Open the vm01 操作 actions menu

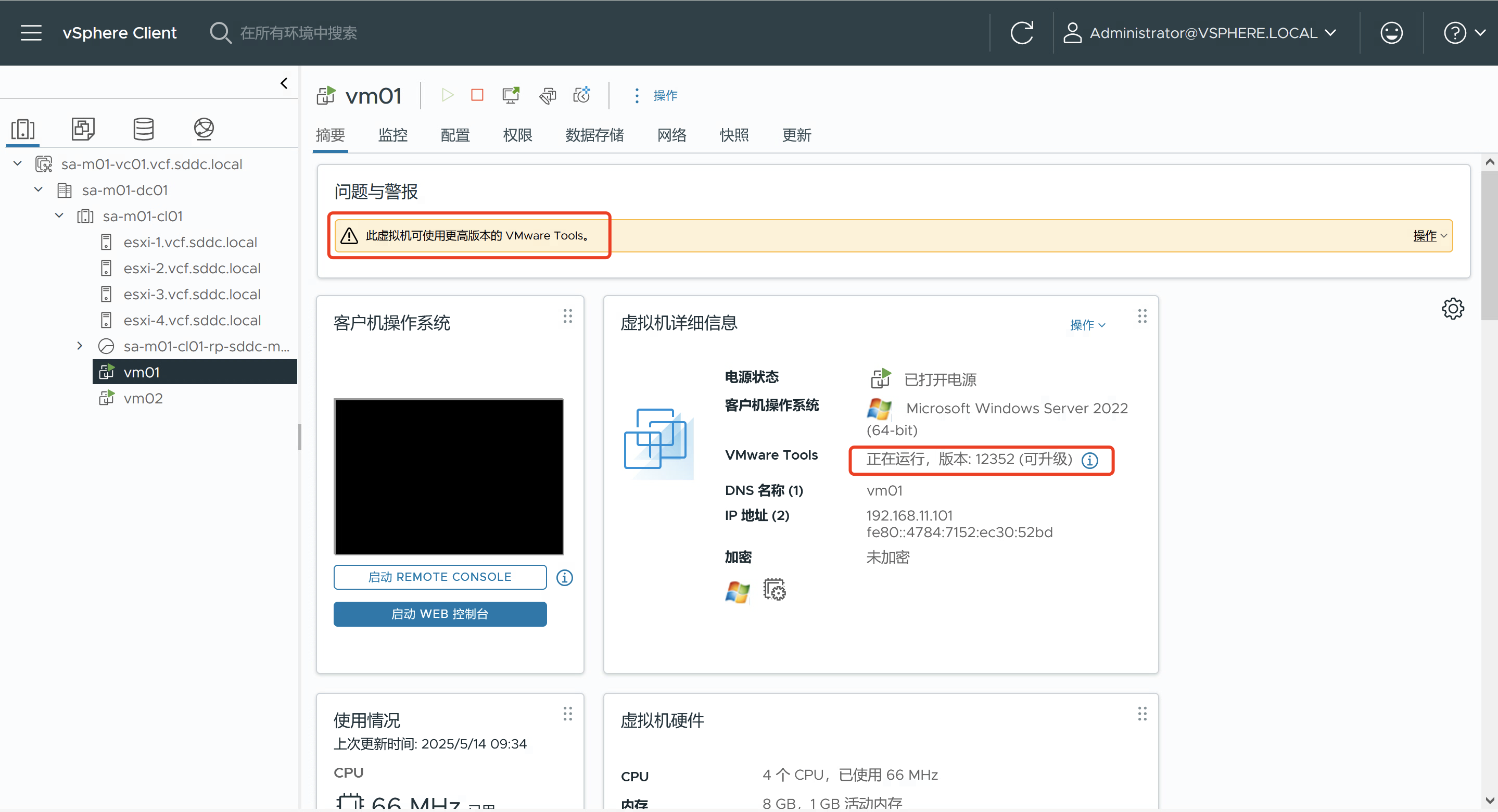coord(656,95)
